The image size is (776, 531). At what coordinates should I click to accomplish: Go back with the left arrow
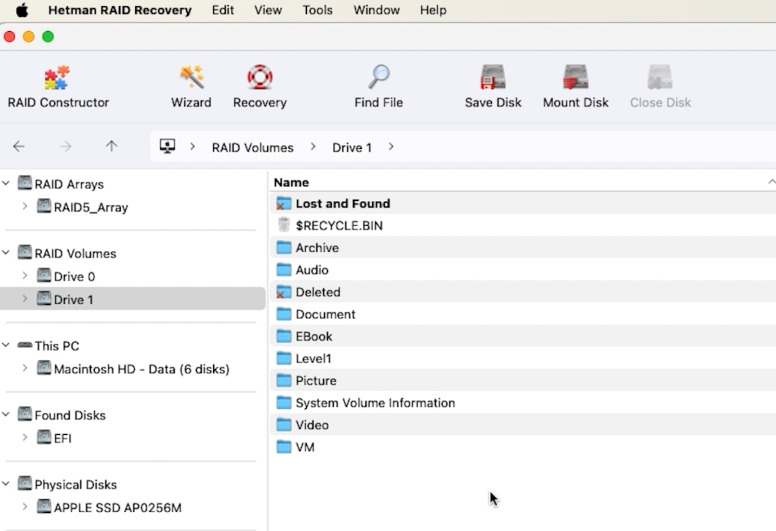(x=19, y=146)
